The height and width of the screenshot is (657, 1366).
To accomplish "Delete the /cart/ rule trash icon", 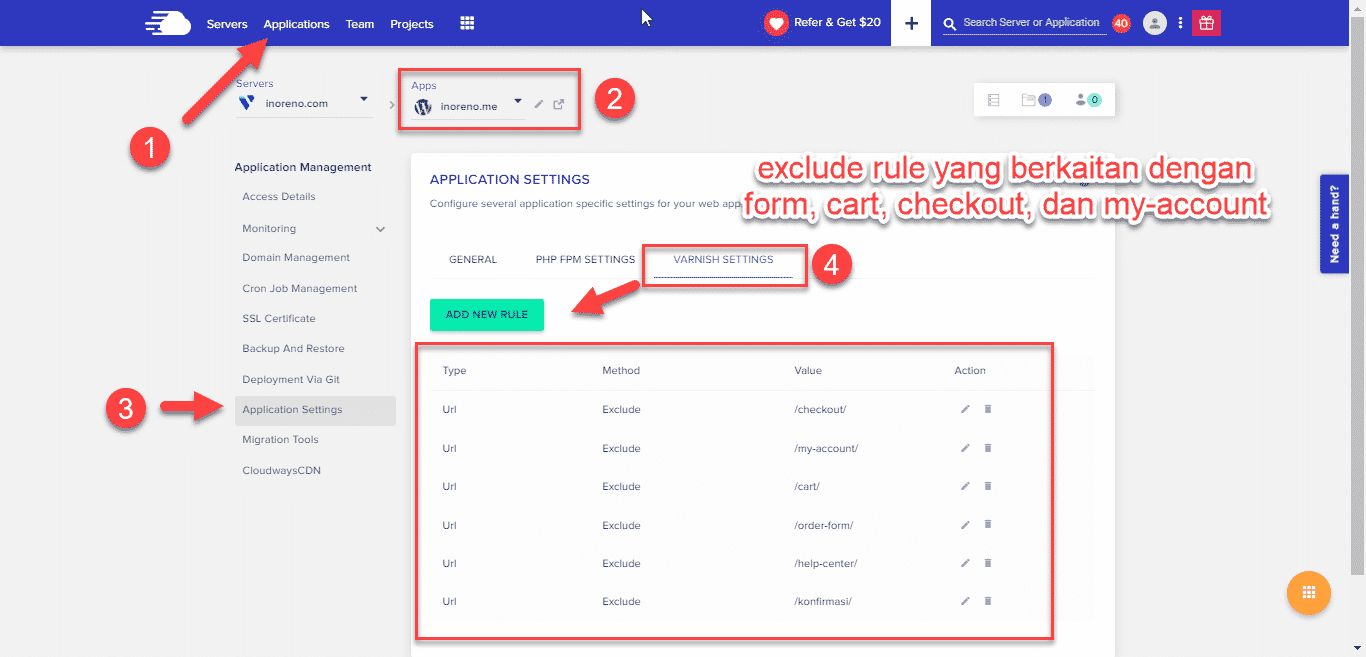I will 988,486.
